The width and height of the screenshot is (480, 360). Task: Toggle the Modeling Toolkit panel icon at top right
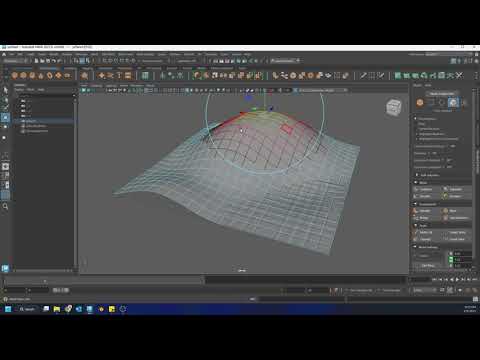click(453, 61)
